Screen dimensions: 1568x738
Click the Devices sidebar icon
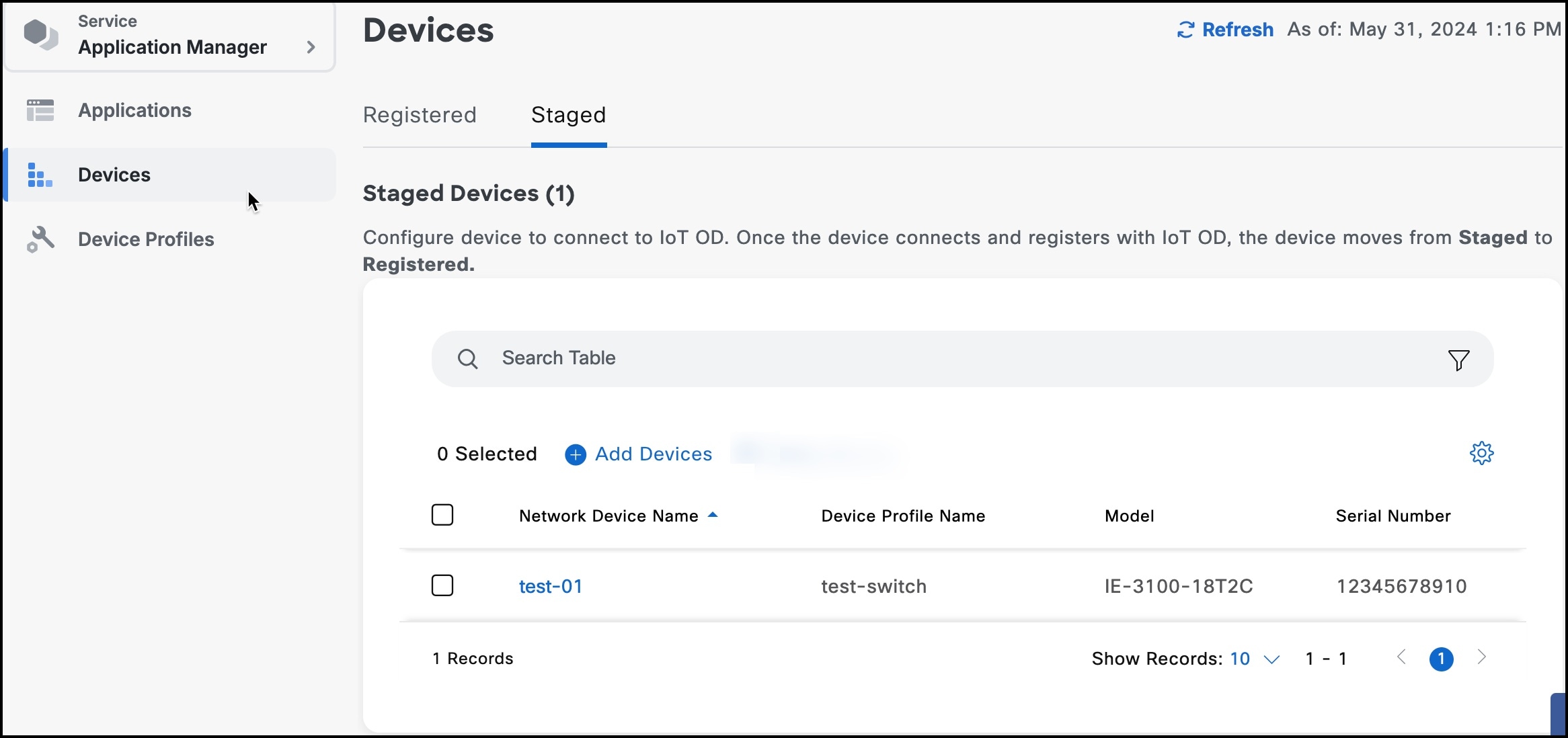(x=40, y=175)
